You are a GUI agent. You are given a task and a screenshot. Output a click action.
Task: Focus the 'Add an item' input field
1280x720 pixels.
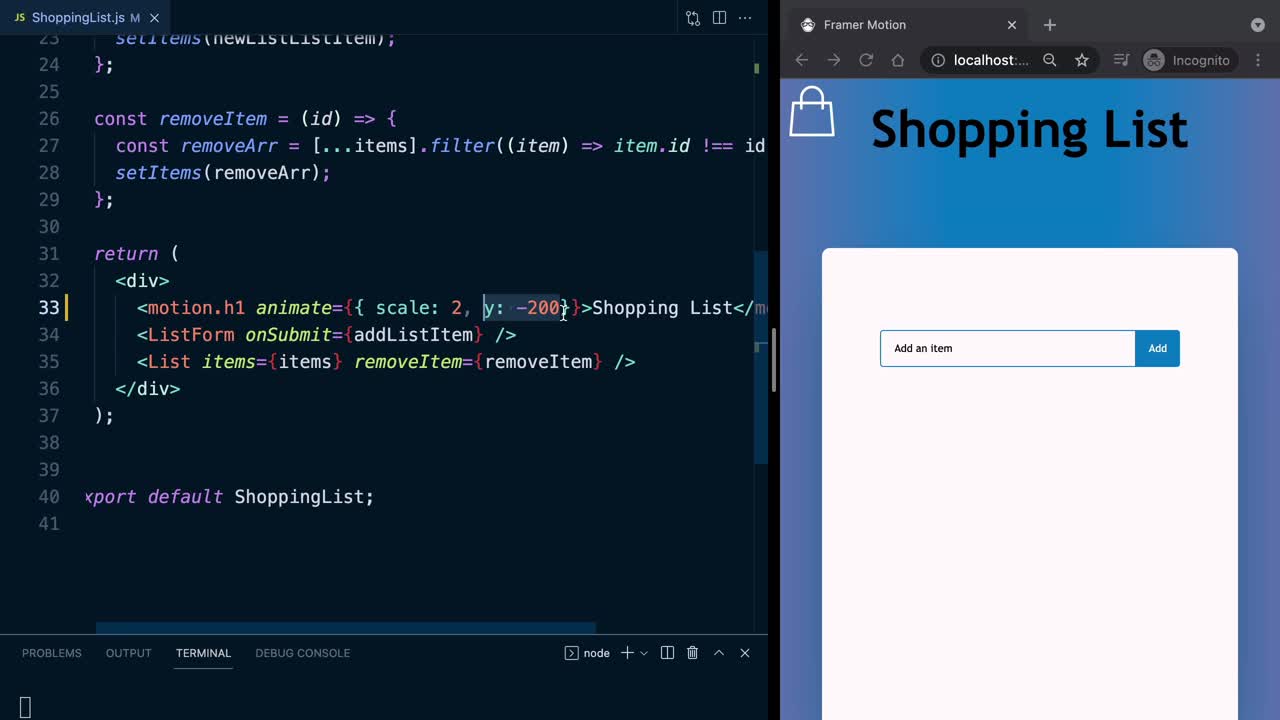(x=1007, y=348)
